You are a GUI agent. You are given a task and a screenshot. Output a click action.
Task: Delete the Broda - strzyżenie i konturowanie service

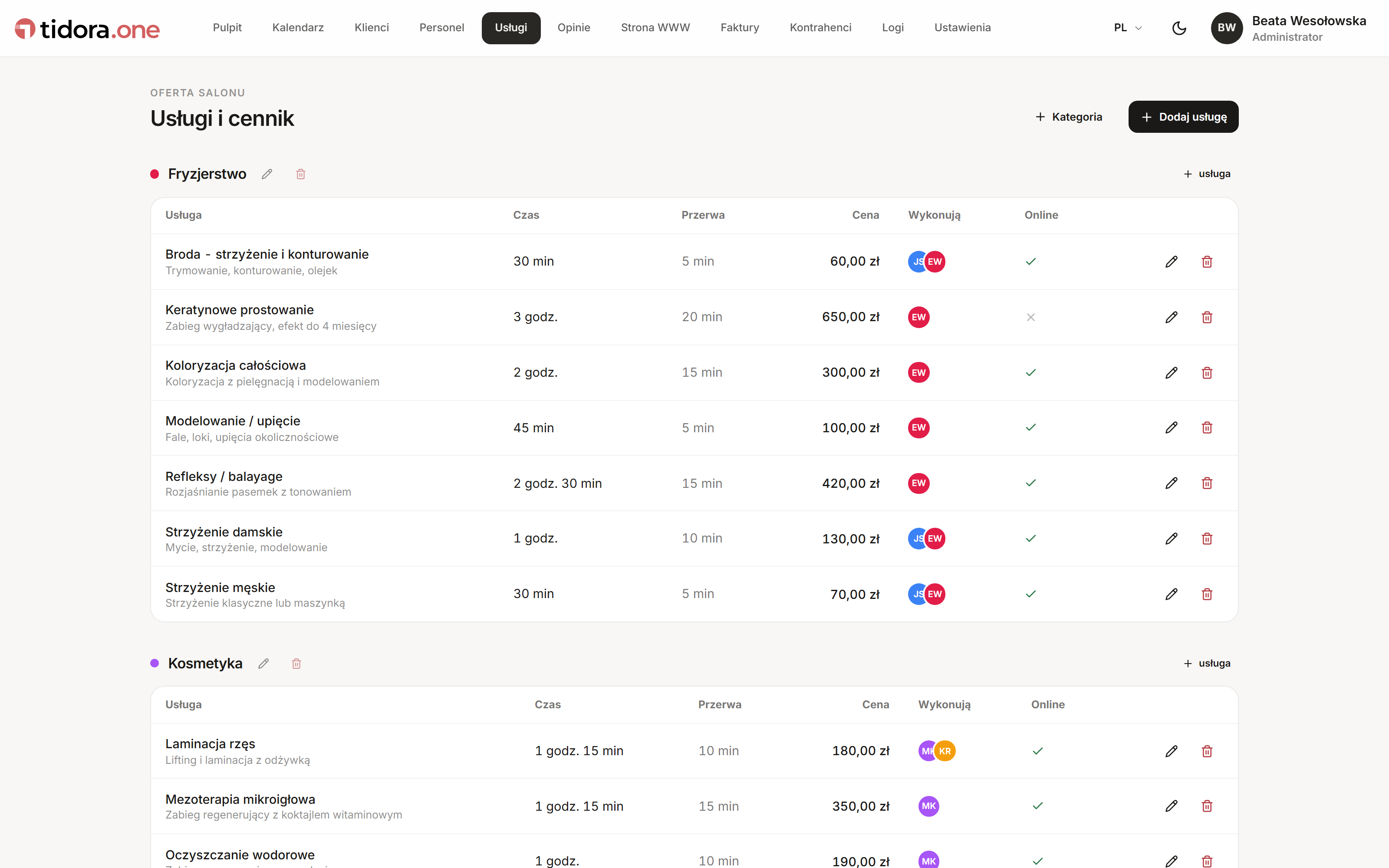[1207, 262]
